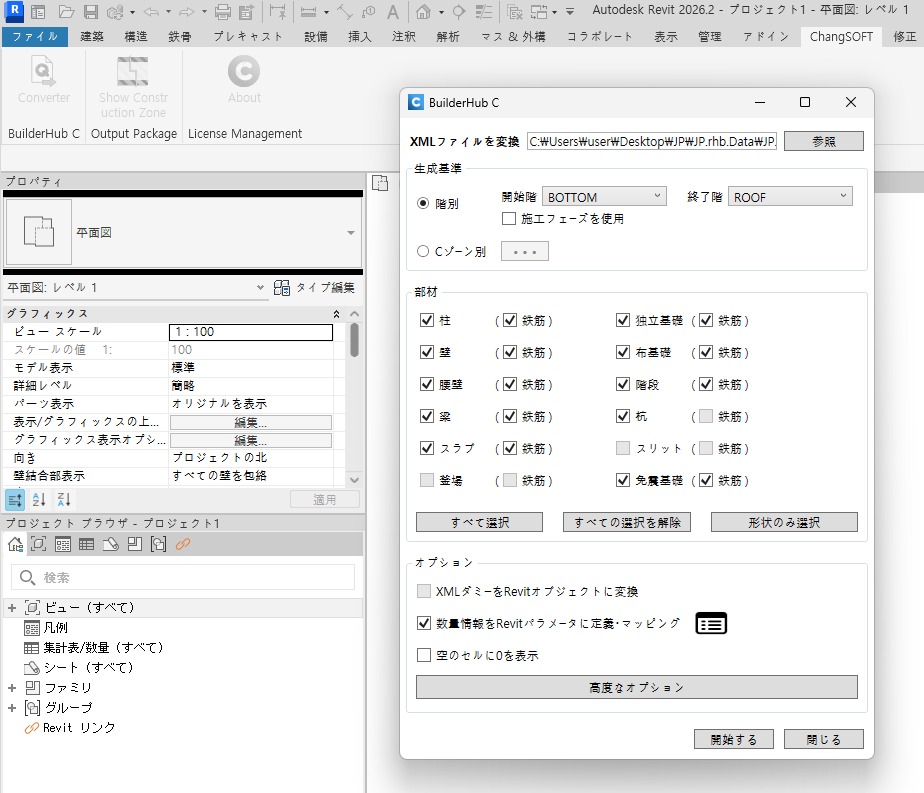This screenshot has height=793, width=924.
Task: Click the Families filter icon in browser toolbar
Action: (x=135, y=544)
